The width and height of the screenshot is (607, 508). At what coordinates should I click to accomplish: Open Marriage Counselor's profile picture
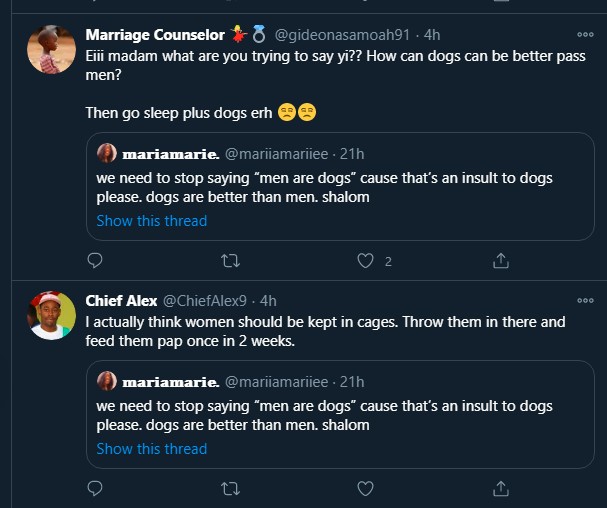51,49
